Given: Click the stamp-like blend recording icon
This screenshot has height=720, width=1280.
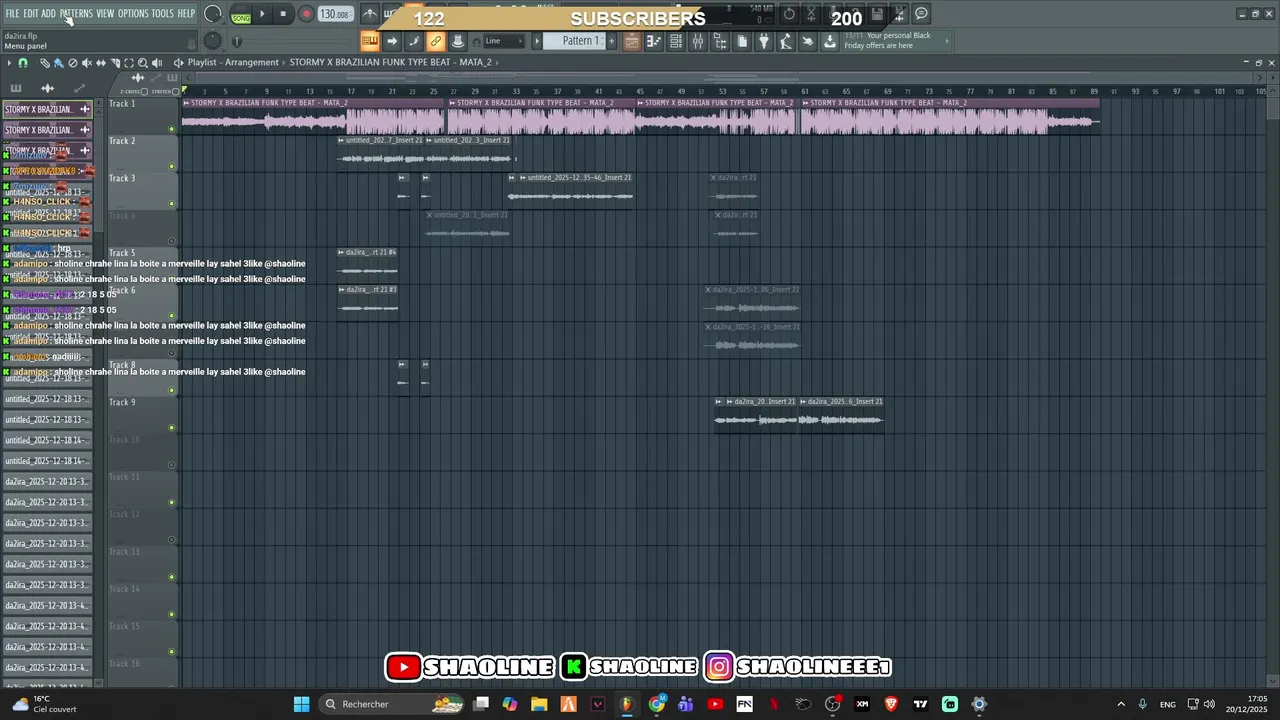Looking at the screenshot, I should 458,41.
